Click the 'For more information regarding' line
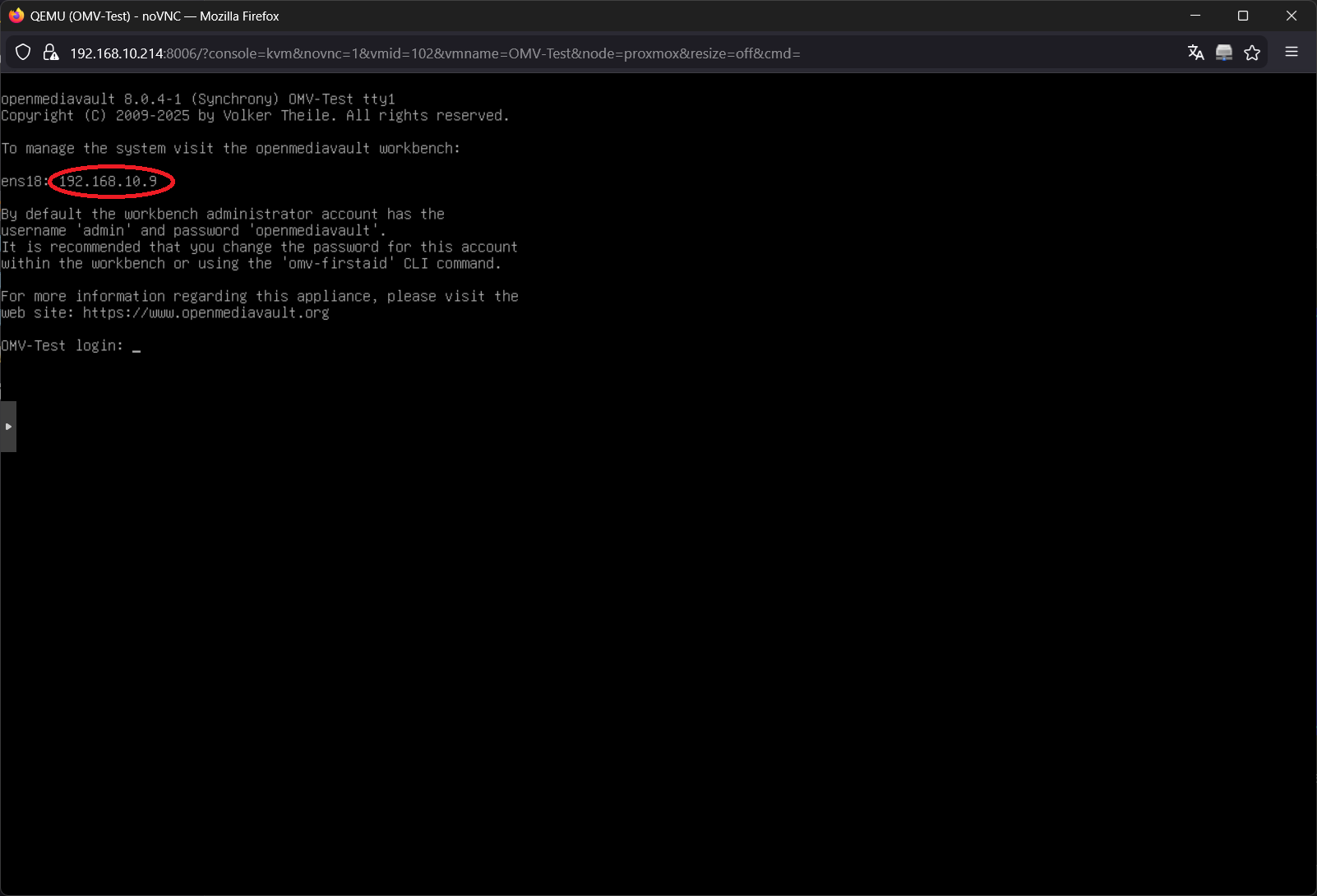Screen dimensions: 1317x896 pyautogui.click(x=259, y=296)
